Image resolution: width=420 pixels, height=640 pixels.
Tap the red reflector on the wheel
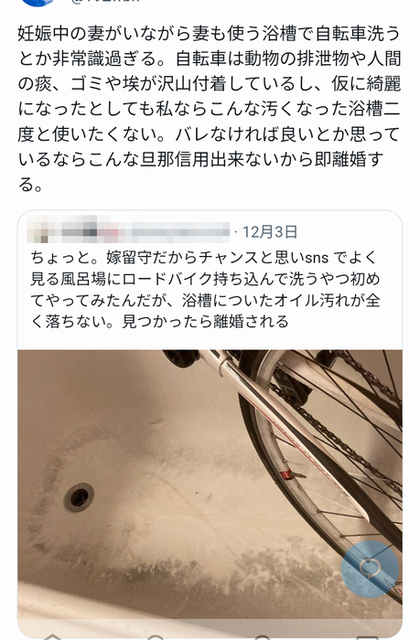pos(287,474)
